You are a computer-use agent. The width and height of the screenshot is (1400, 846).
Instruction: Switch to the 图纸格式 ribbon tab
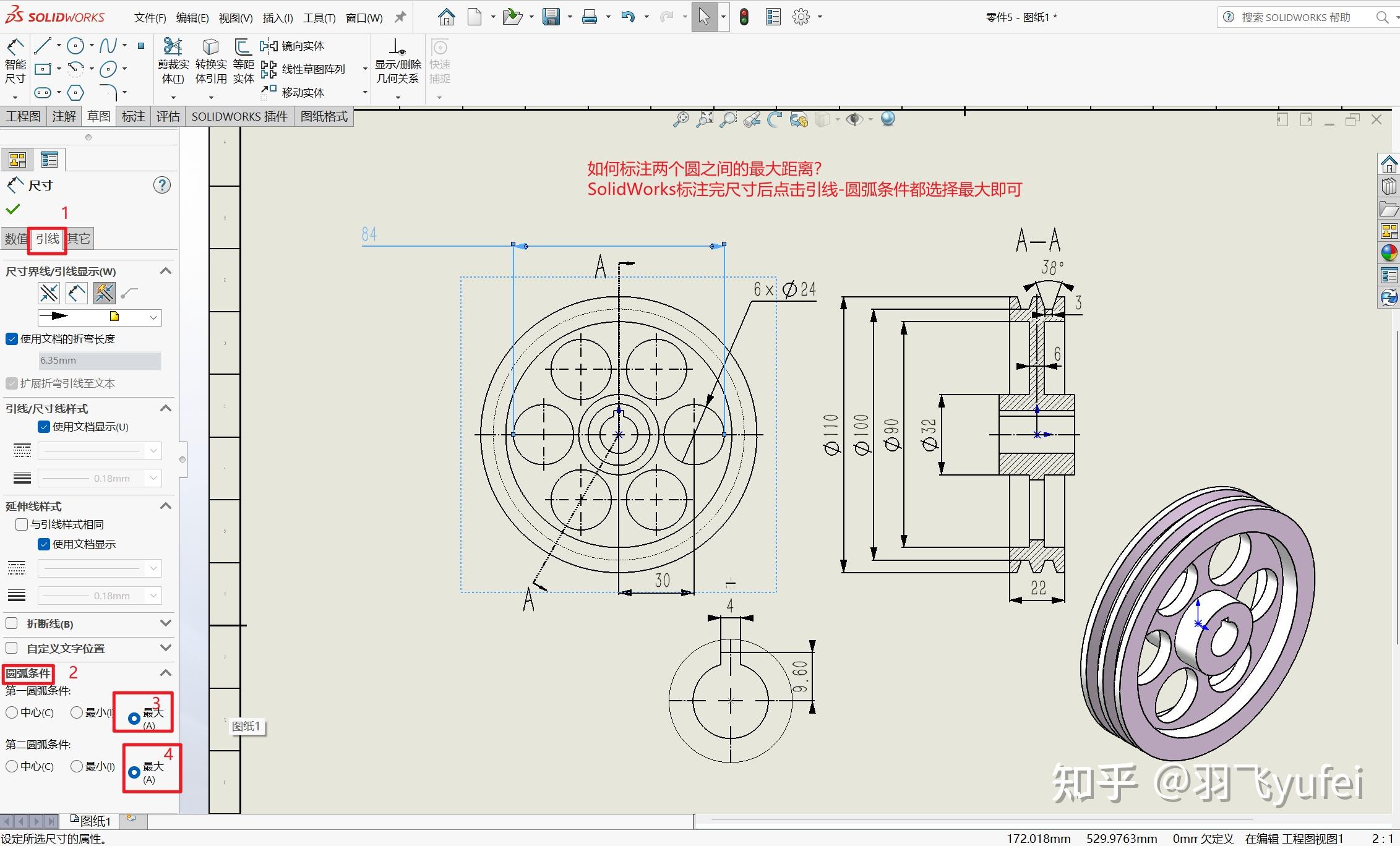[324, 116]
